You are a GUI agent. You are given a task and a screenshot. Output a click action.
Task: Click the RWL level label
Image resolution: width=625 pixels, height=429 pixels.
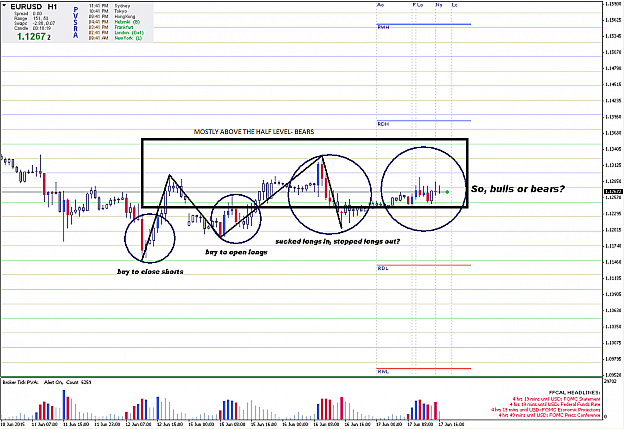pos(383,372)
